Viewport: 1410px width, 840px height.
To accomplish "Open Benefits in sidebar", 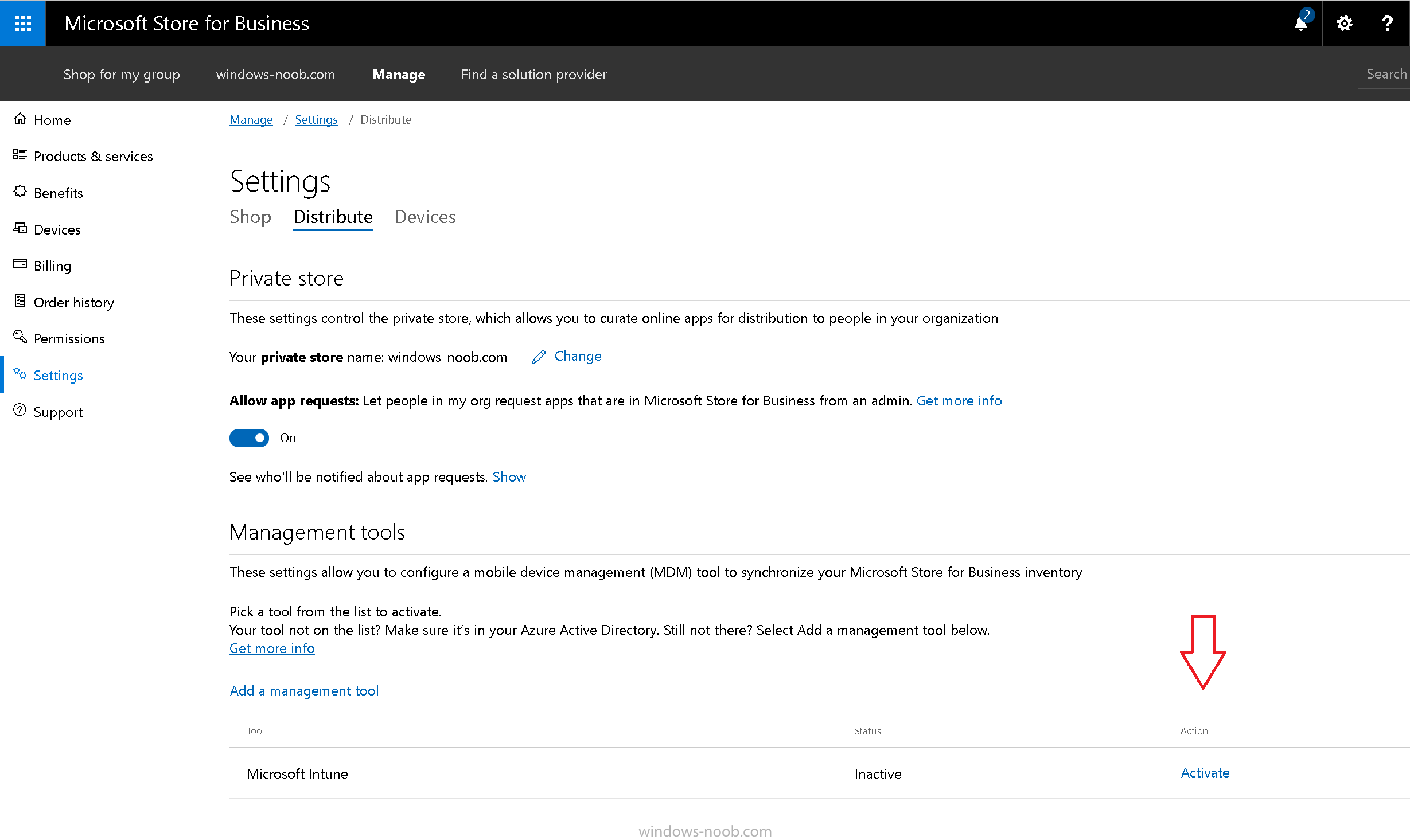I will click(x=59, y=193).
